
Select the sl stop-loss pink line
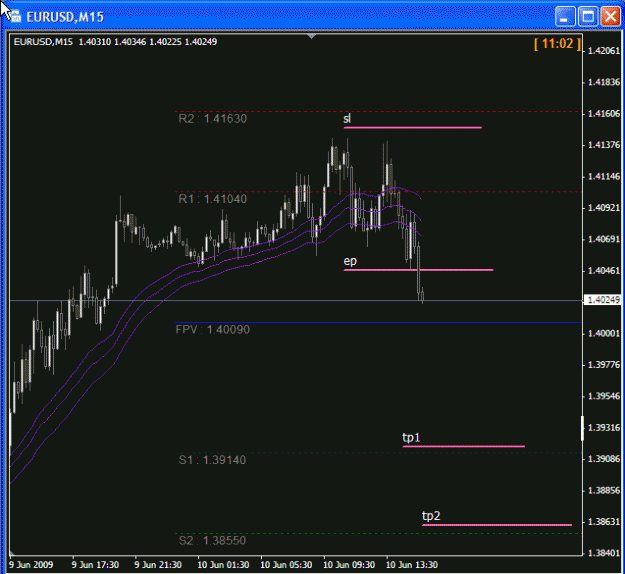point(413,128)
